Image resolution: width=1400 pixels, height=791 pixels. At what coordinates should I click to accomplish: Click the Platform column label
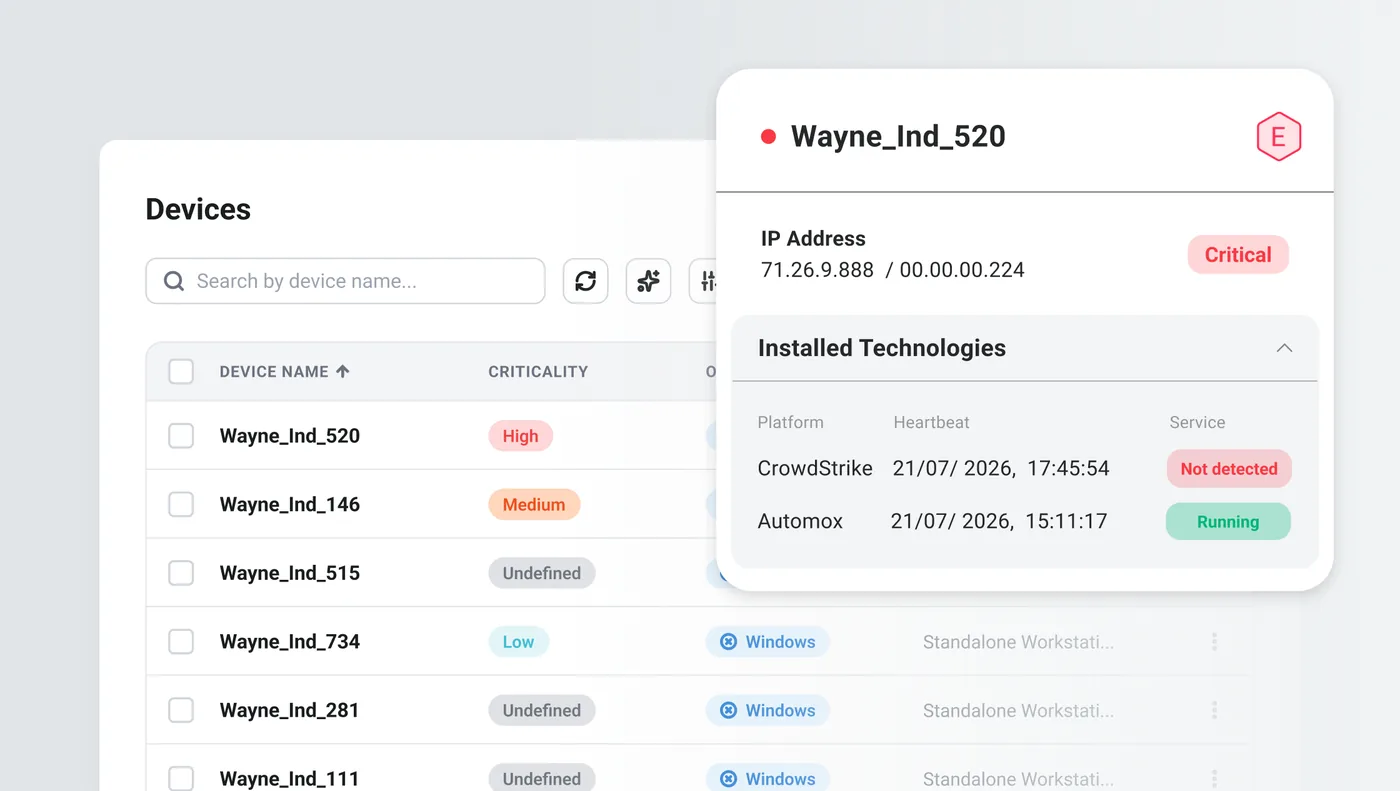(791, 422)
